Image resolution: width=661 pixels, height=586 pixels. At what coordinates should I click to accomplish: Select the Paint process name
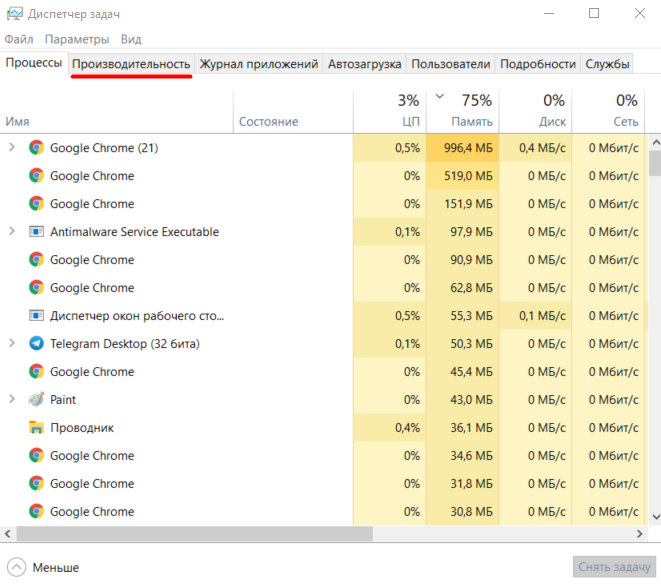[x=63, y=400]
